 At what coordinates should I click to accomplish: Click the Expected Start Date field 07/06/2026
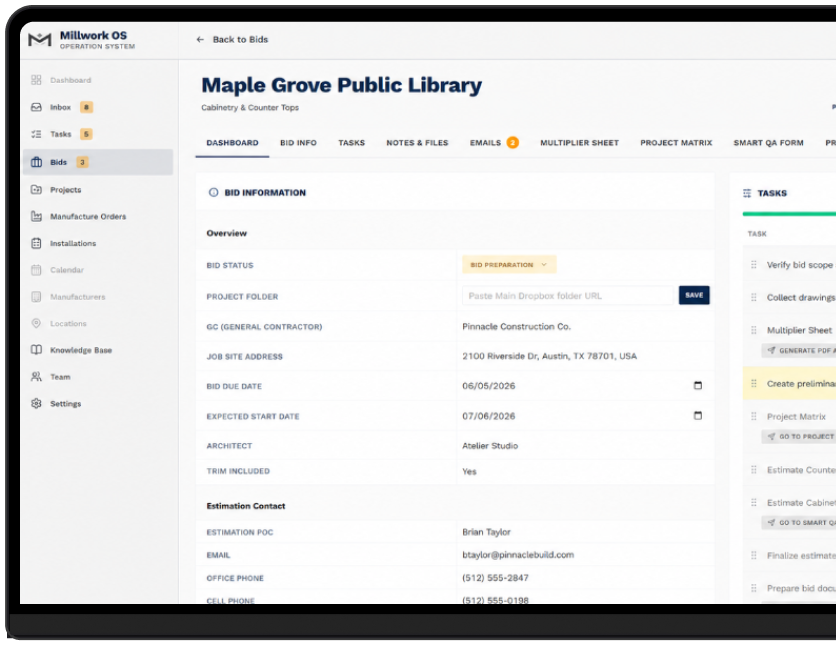pos(582,416)
